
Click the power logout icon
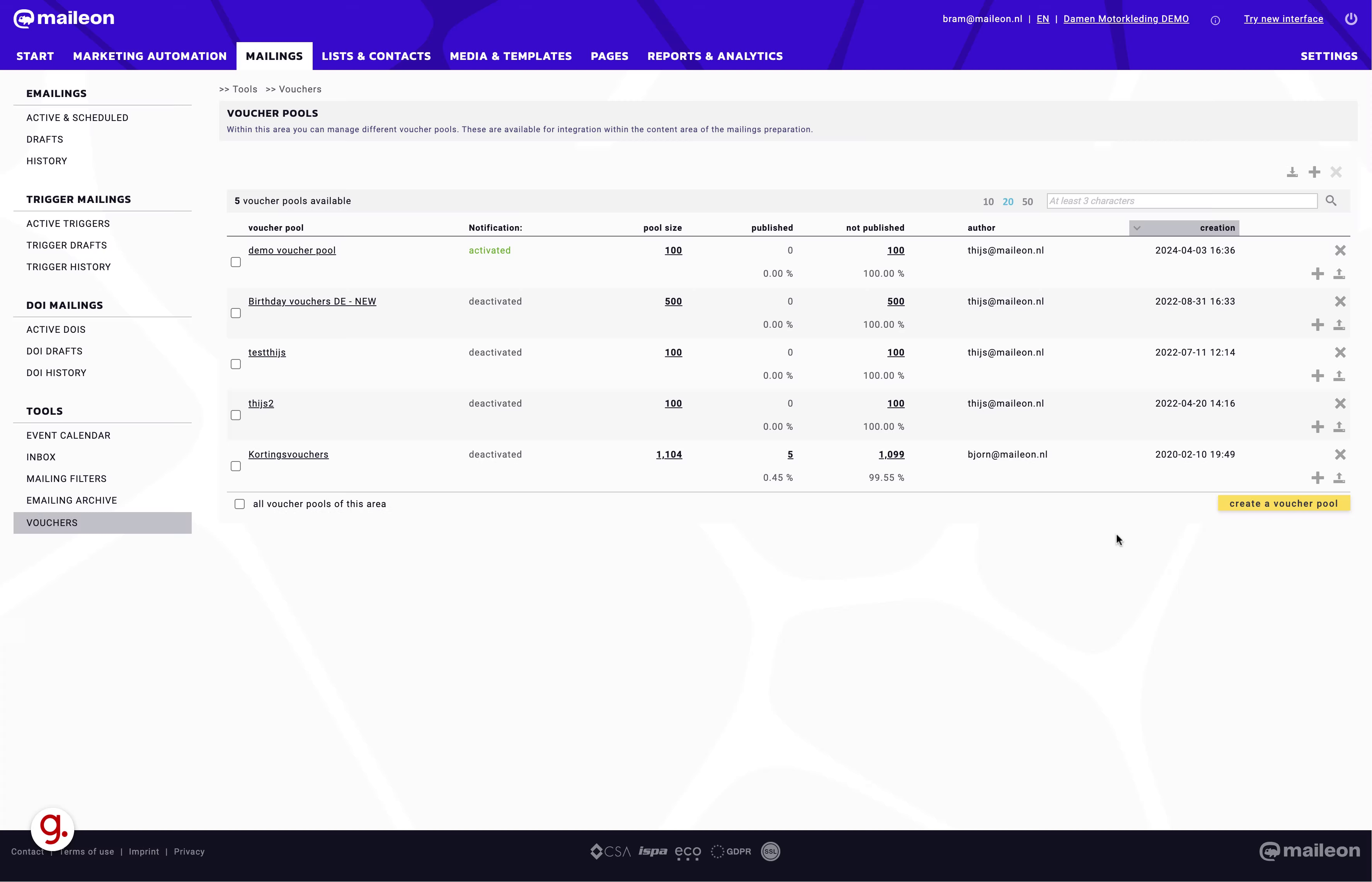coord(1351,19)
